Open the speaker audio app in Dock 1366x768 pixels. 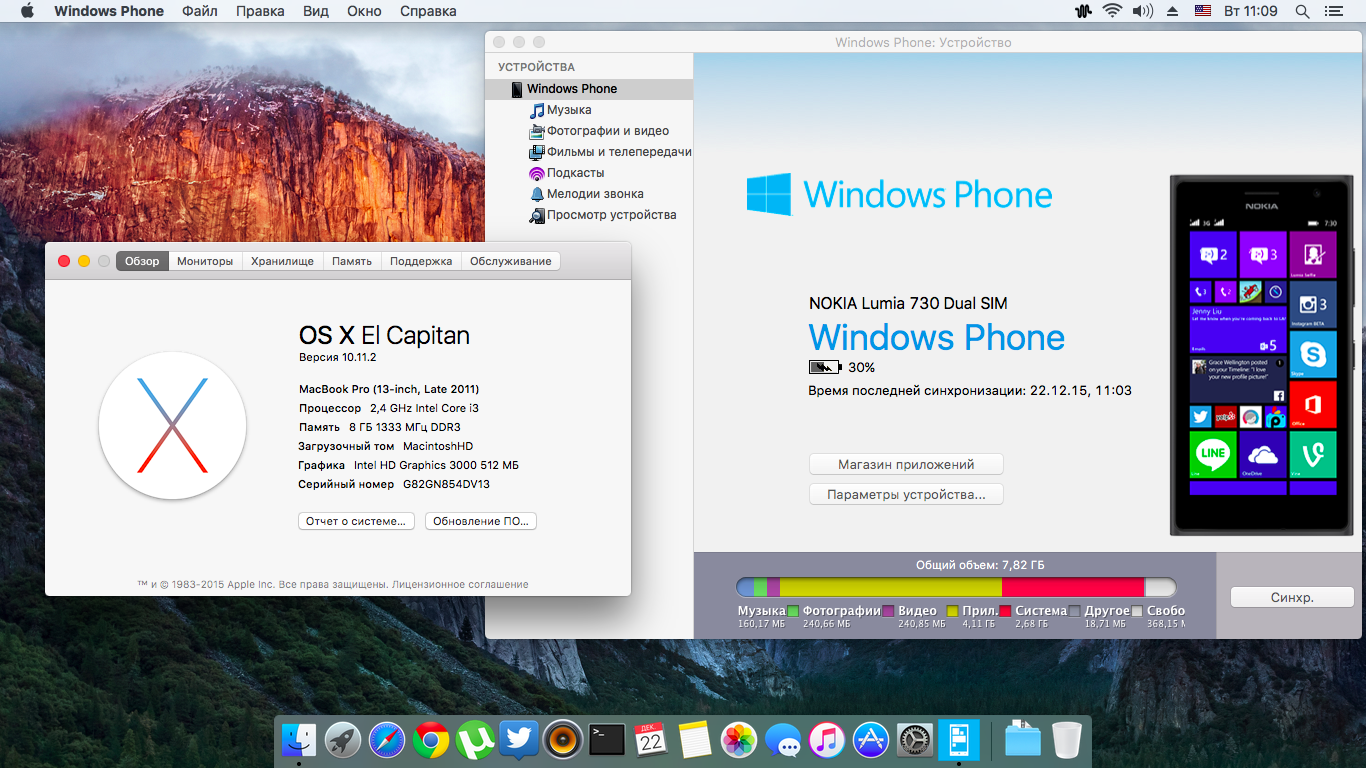[x=563, y=740]
